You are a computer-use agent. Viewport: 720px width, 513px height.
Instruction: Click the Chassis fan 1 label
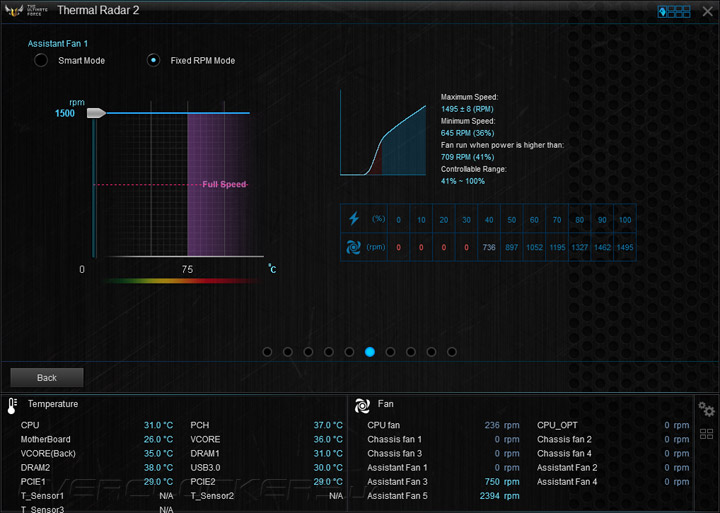pos(394,440)
